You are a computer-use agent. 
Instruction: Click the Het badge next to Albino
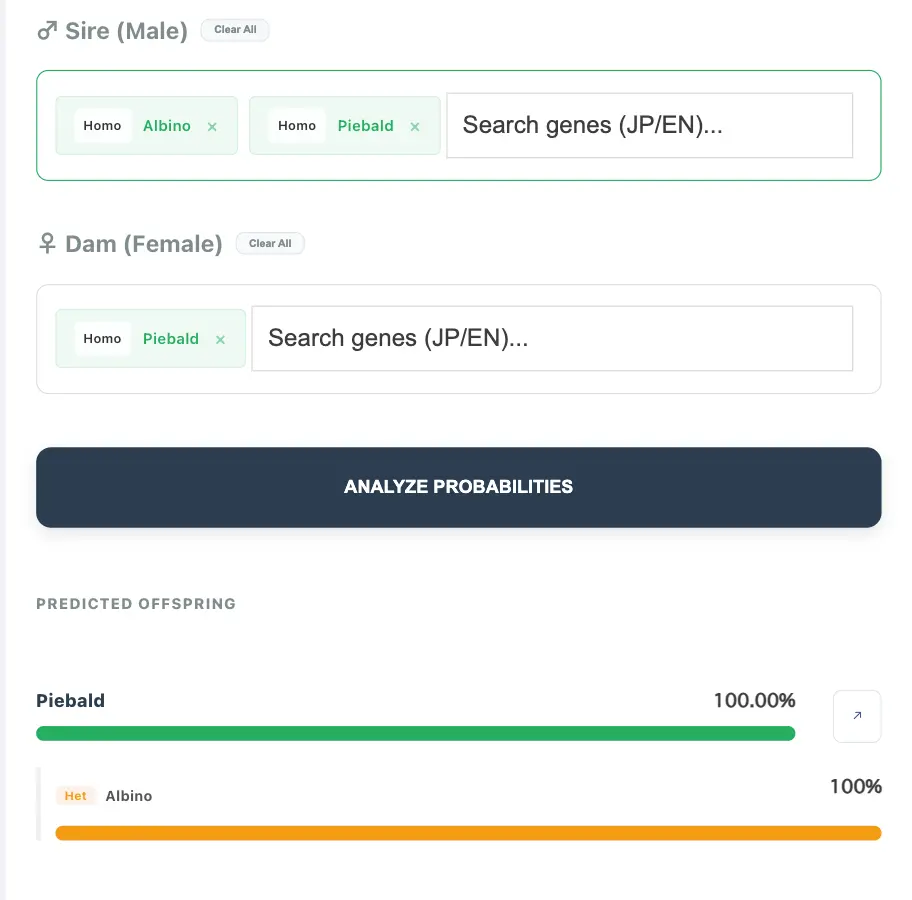coord(76,796)
